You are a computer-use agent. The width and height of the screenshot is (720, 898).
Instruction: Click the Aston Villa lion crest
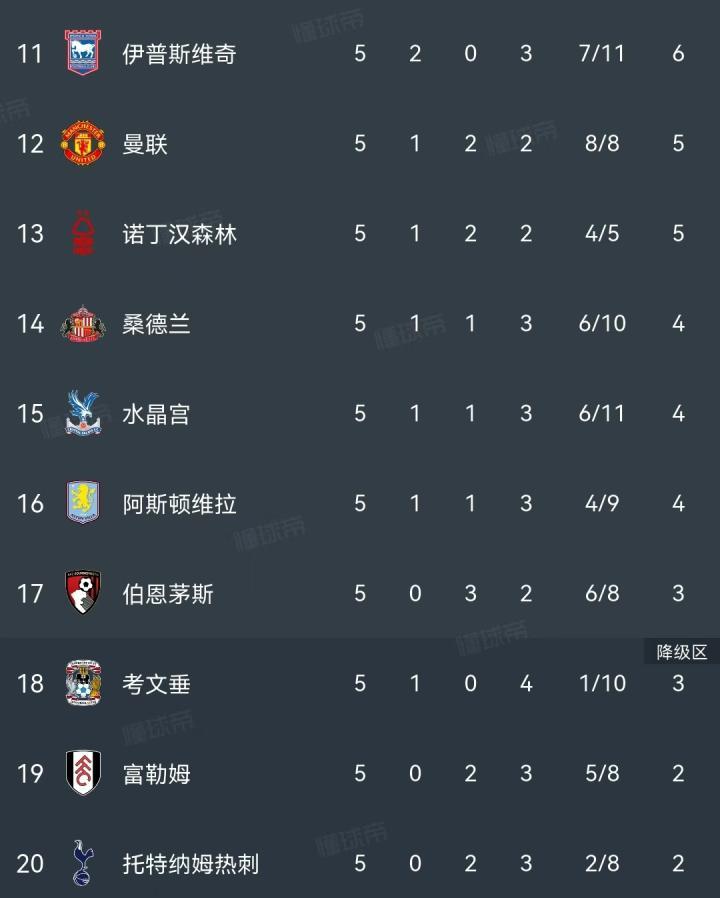click(x=83, y=502)
